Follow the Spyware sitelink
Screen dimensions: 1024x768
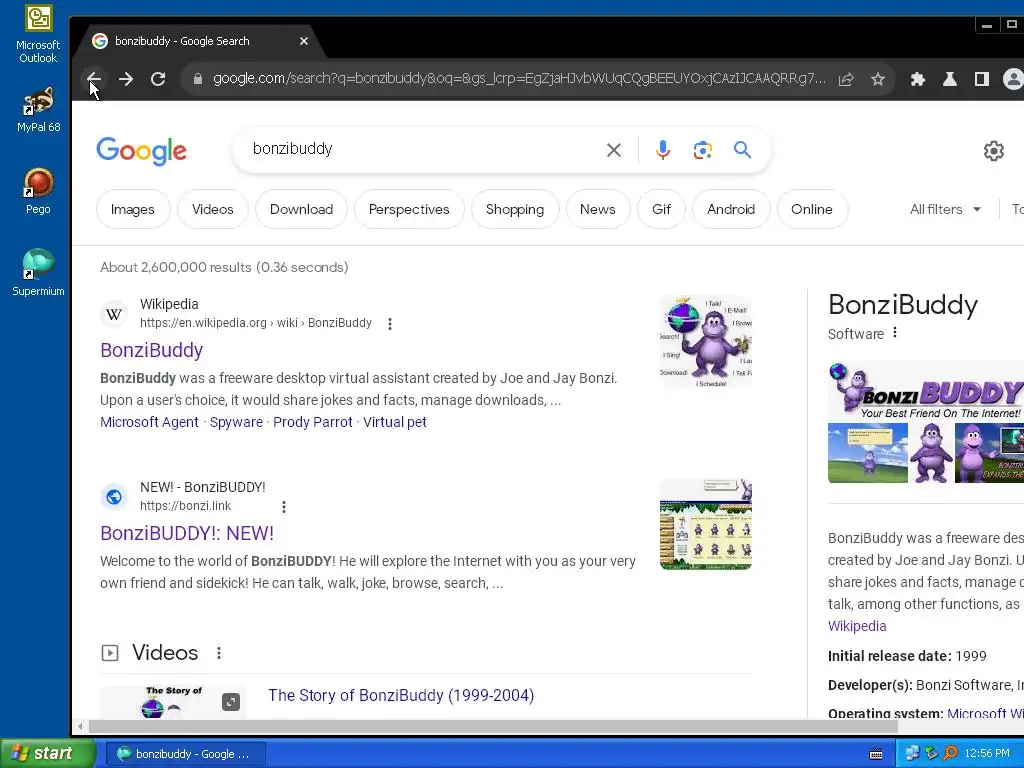click(236, 422)
